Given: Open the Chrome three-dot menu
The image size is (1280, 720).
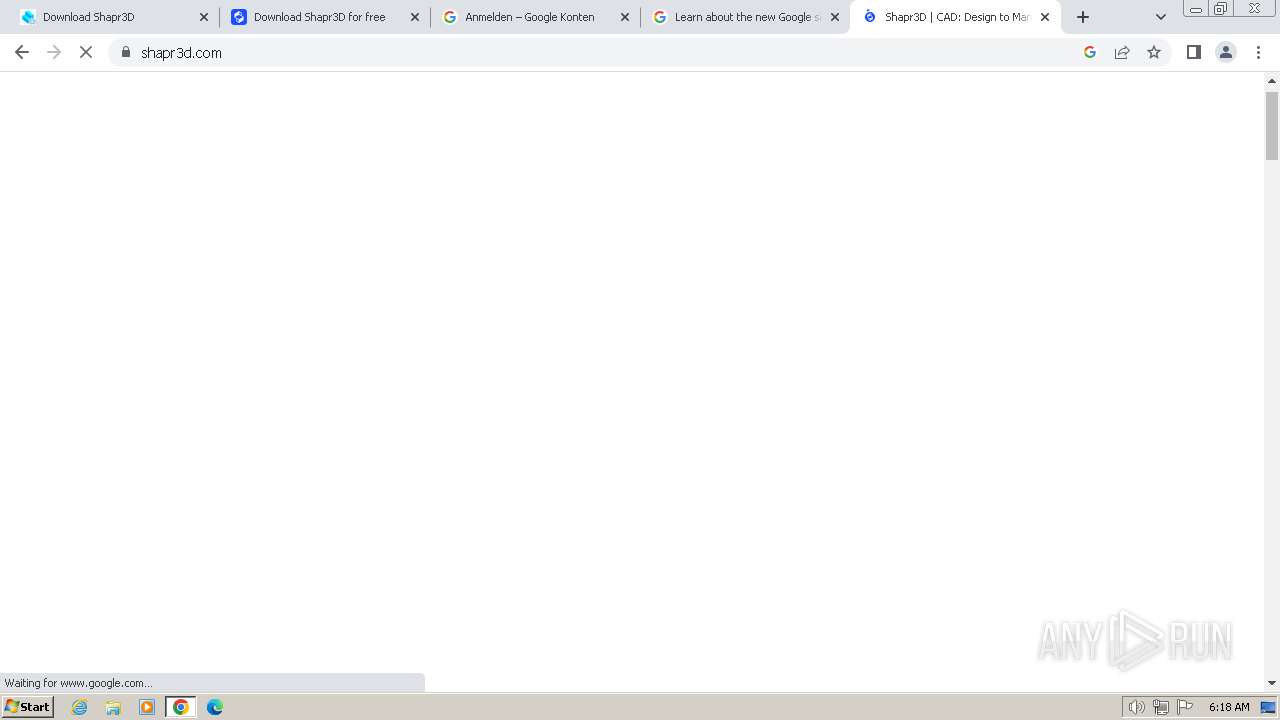Looking at the screenshot, I should pos(1258,52).
